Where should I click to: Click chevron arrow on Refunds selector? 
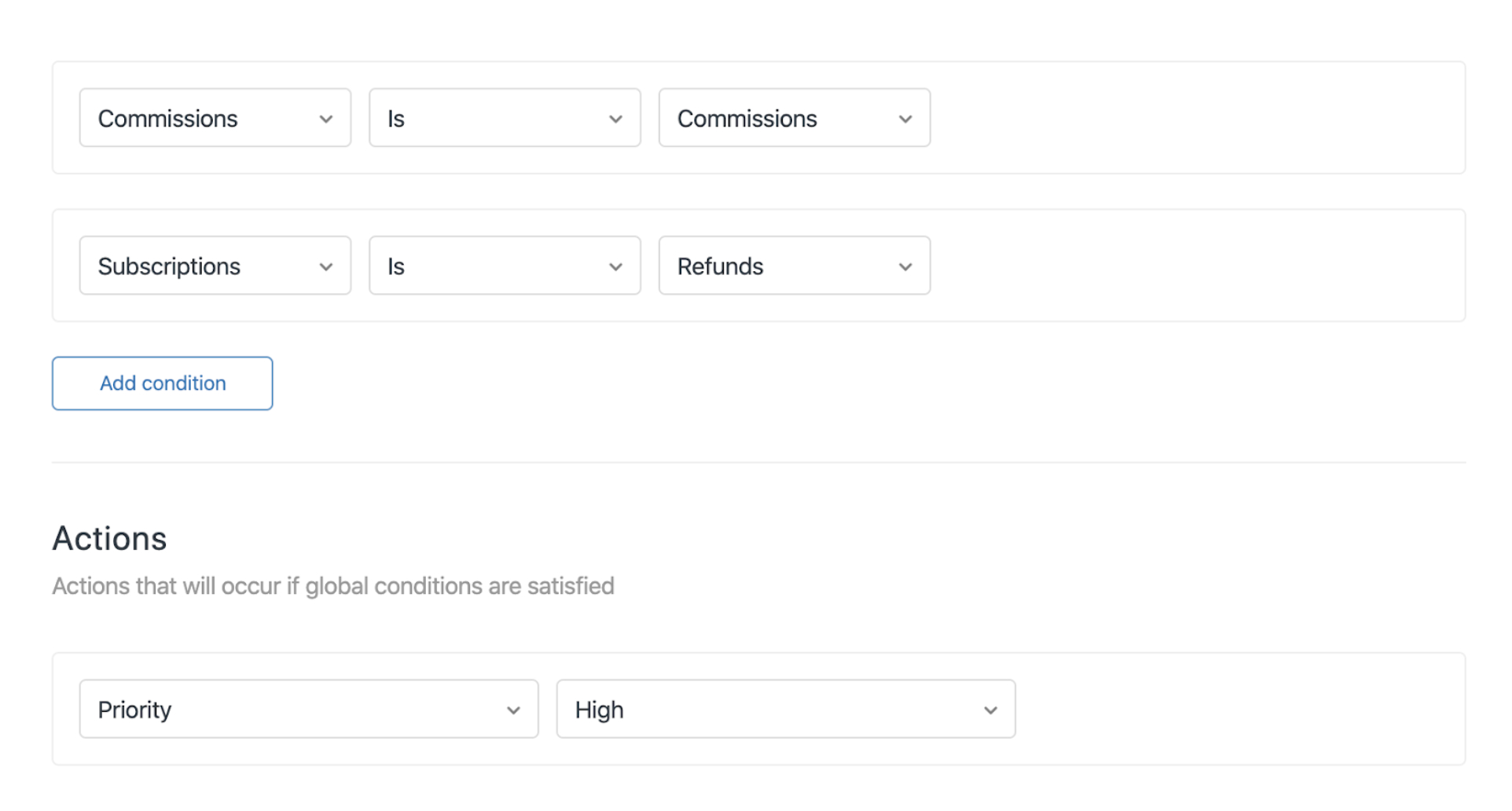click(905, 267)
